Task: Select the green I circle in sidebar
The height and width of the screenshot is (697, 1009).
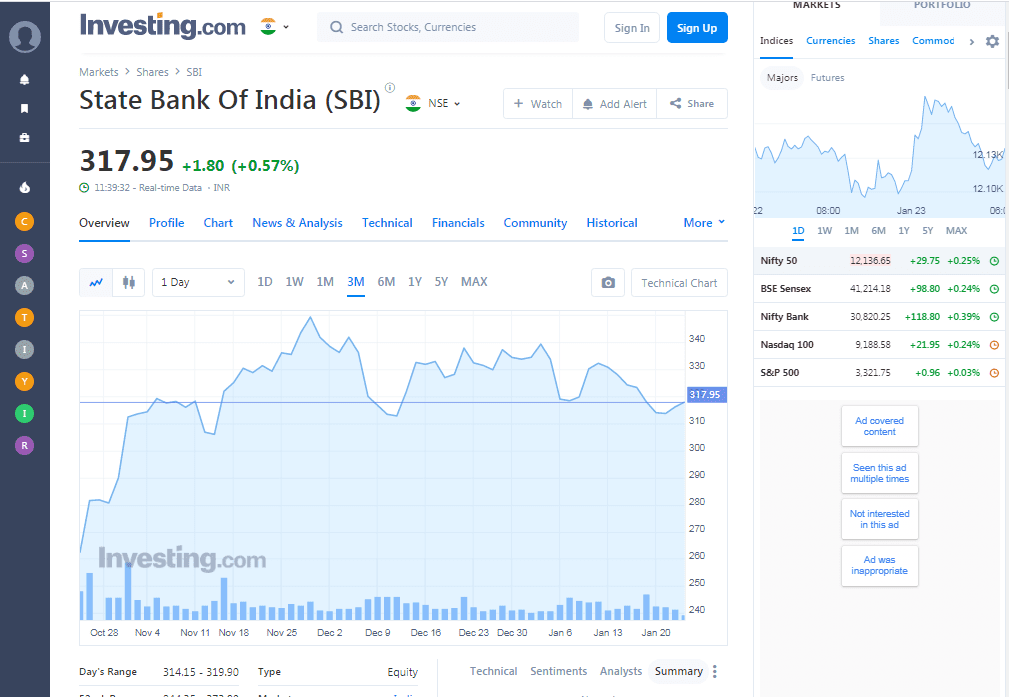Action: click(24, 413)
